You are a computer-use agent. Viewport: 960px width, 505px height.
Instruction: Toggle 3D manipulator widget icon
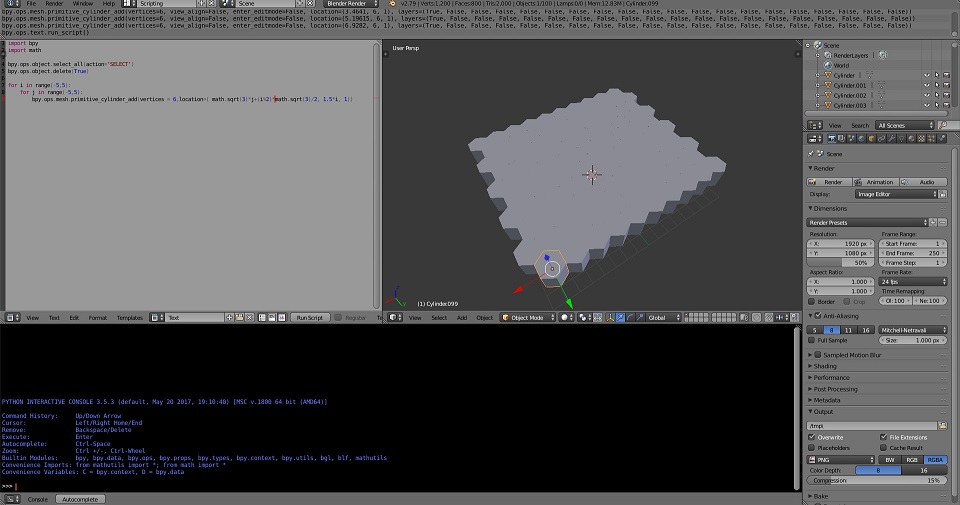pos(610,318)
